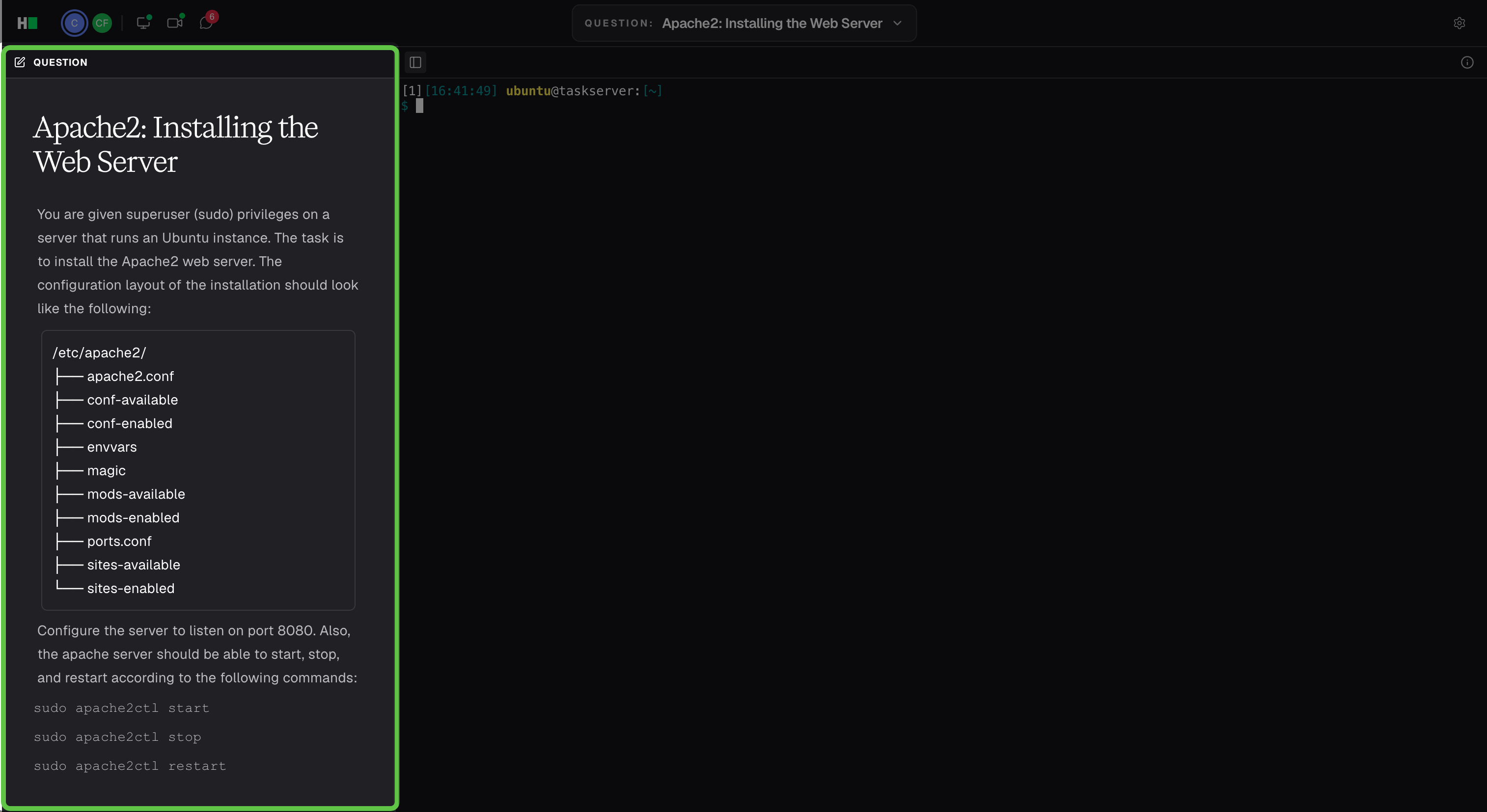The height and width of the screenshot is (812, 1487).
Task: Click the '/etc/apache2/' root path
Action: coord(99,352)
